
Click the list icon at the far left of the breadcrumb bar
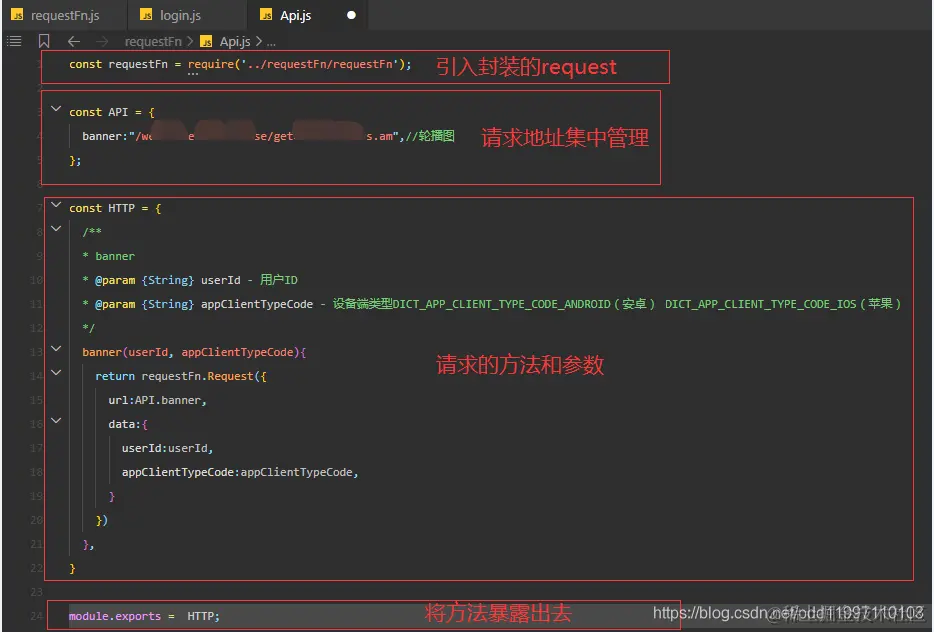click(x=13, y=41)
